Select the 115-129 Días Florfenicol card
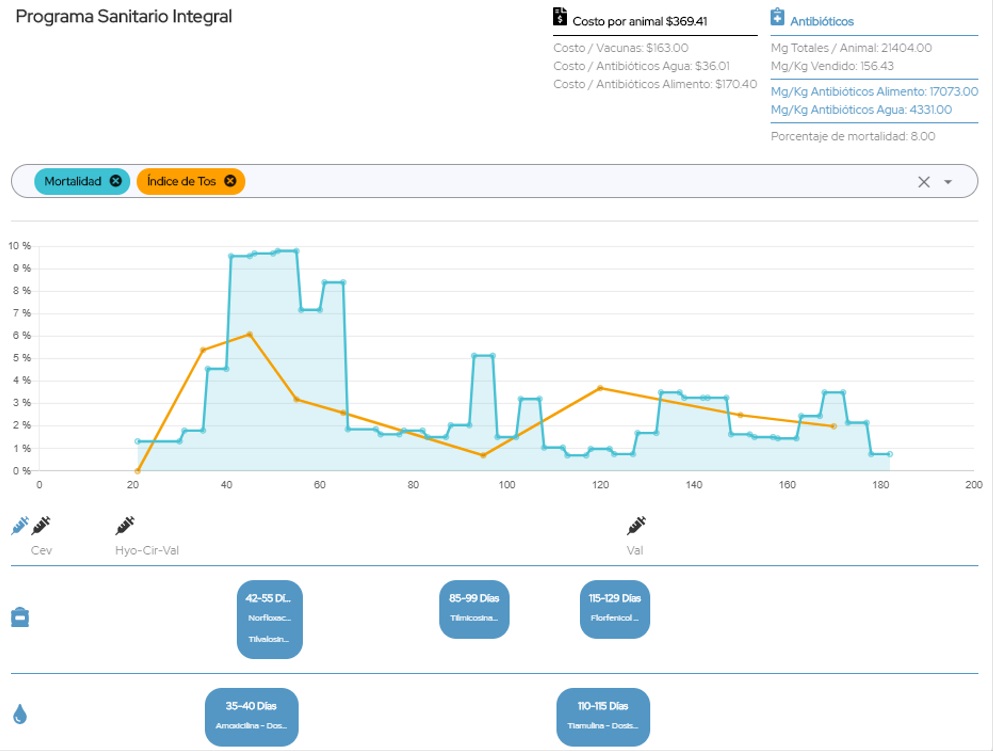The height and width of the screenshot is (751, 993). click(x=615, y=608)
